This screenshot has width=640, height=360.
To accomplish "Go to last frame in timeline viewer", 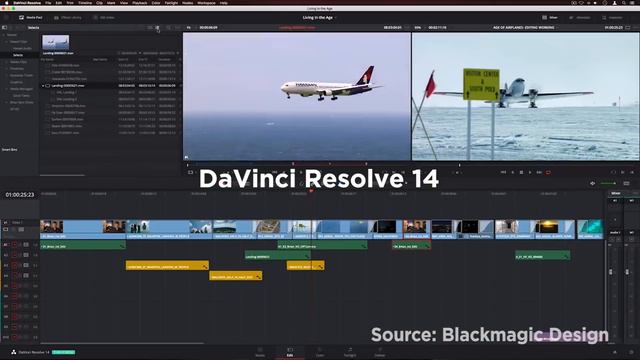I will [539, 172].
